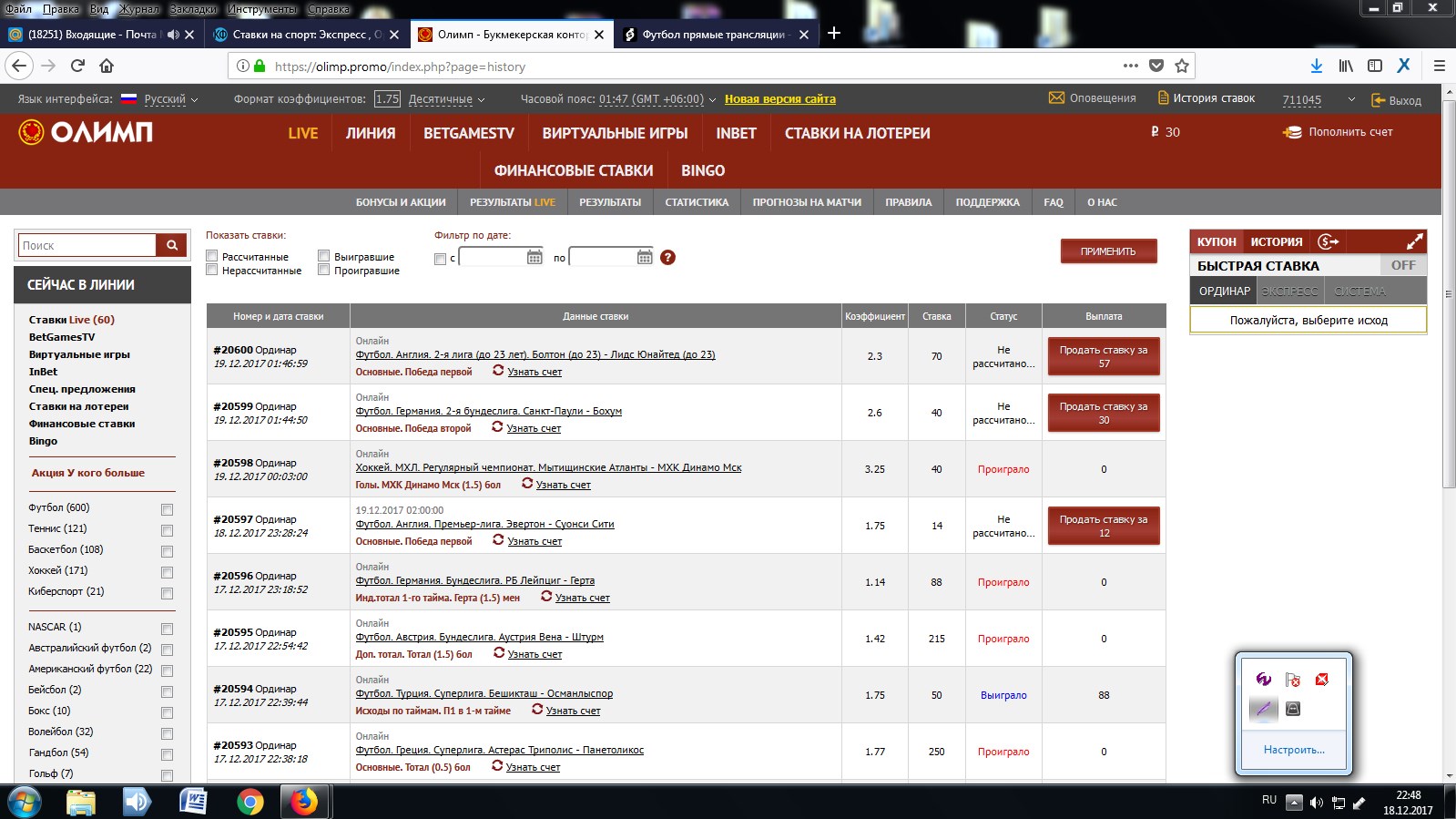Toggle Firefox sidebar icon

click(1375, 66)
